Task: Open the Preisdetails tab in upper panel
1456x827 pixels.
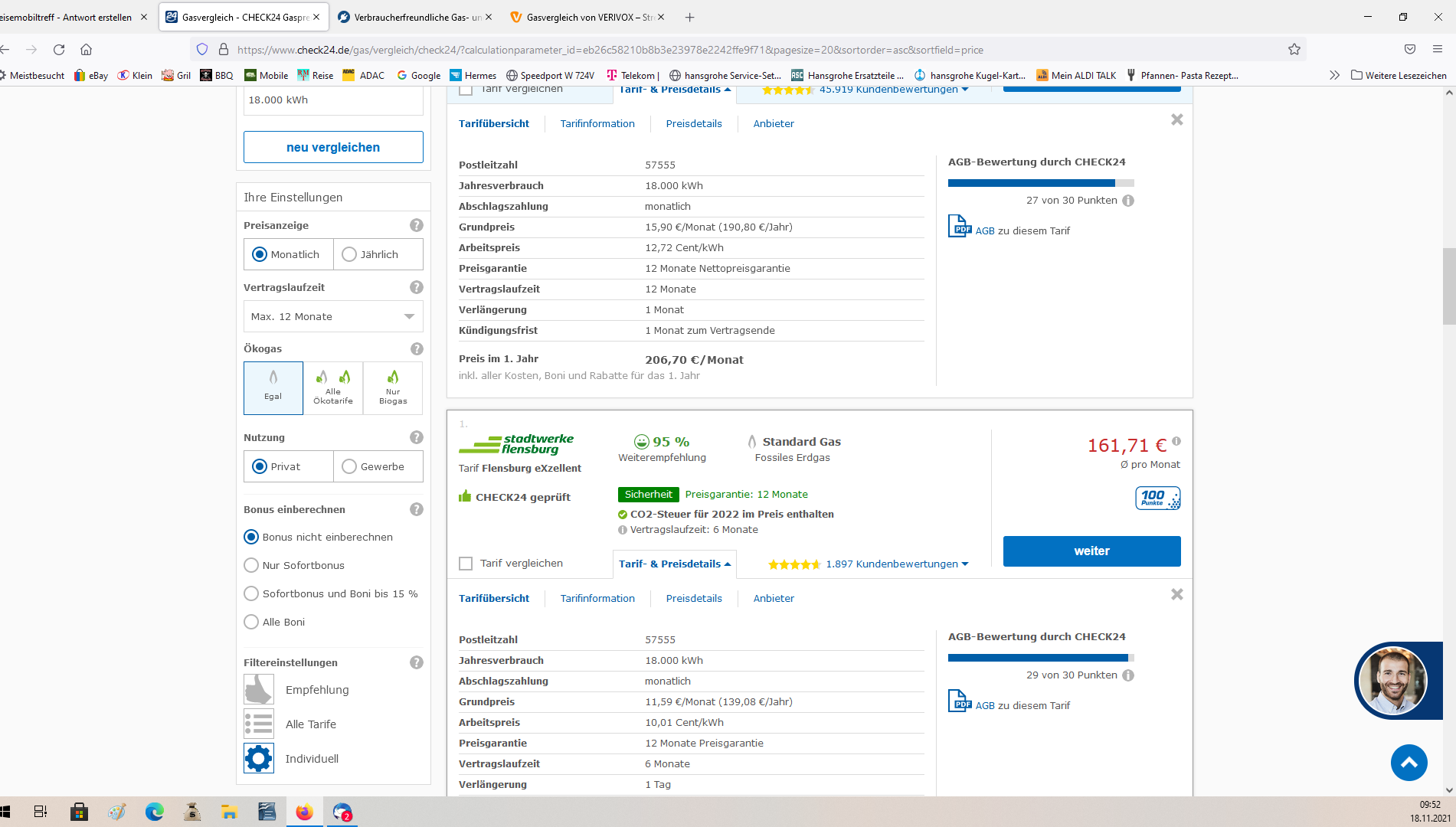Action: pyautogui.click(x=694, y=123)
